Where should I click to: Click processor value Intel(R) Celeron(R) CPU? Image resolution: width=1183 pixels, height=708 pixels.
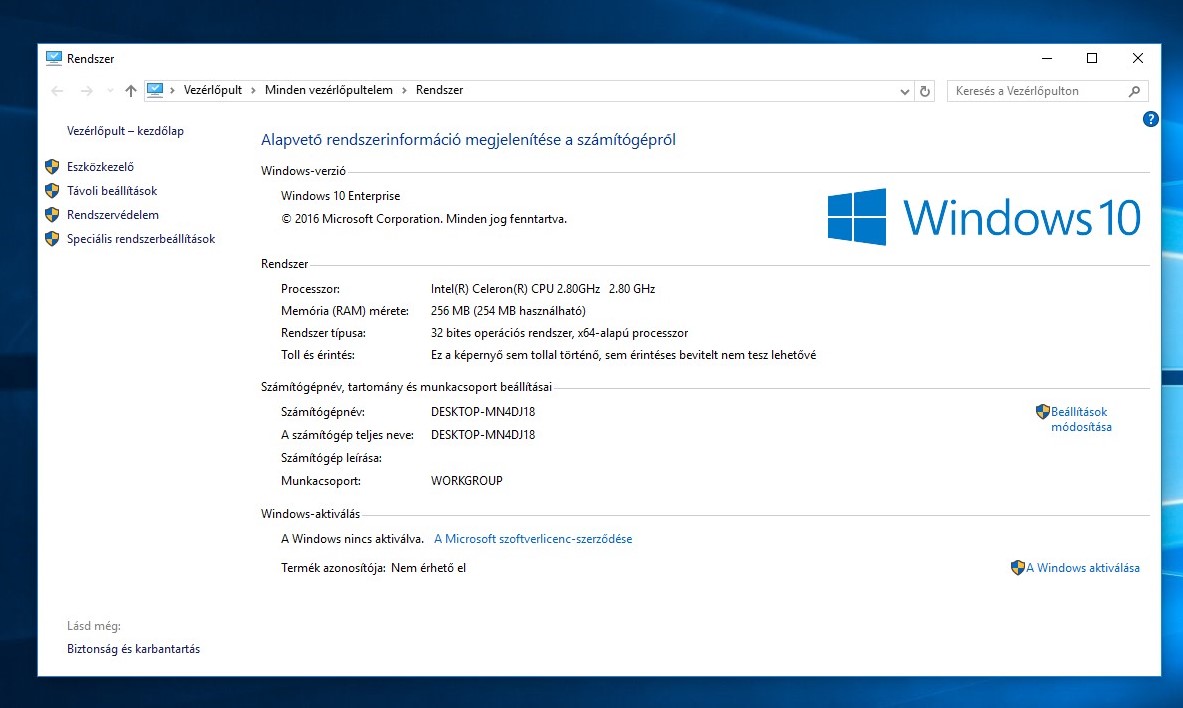point(542,289)
